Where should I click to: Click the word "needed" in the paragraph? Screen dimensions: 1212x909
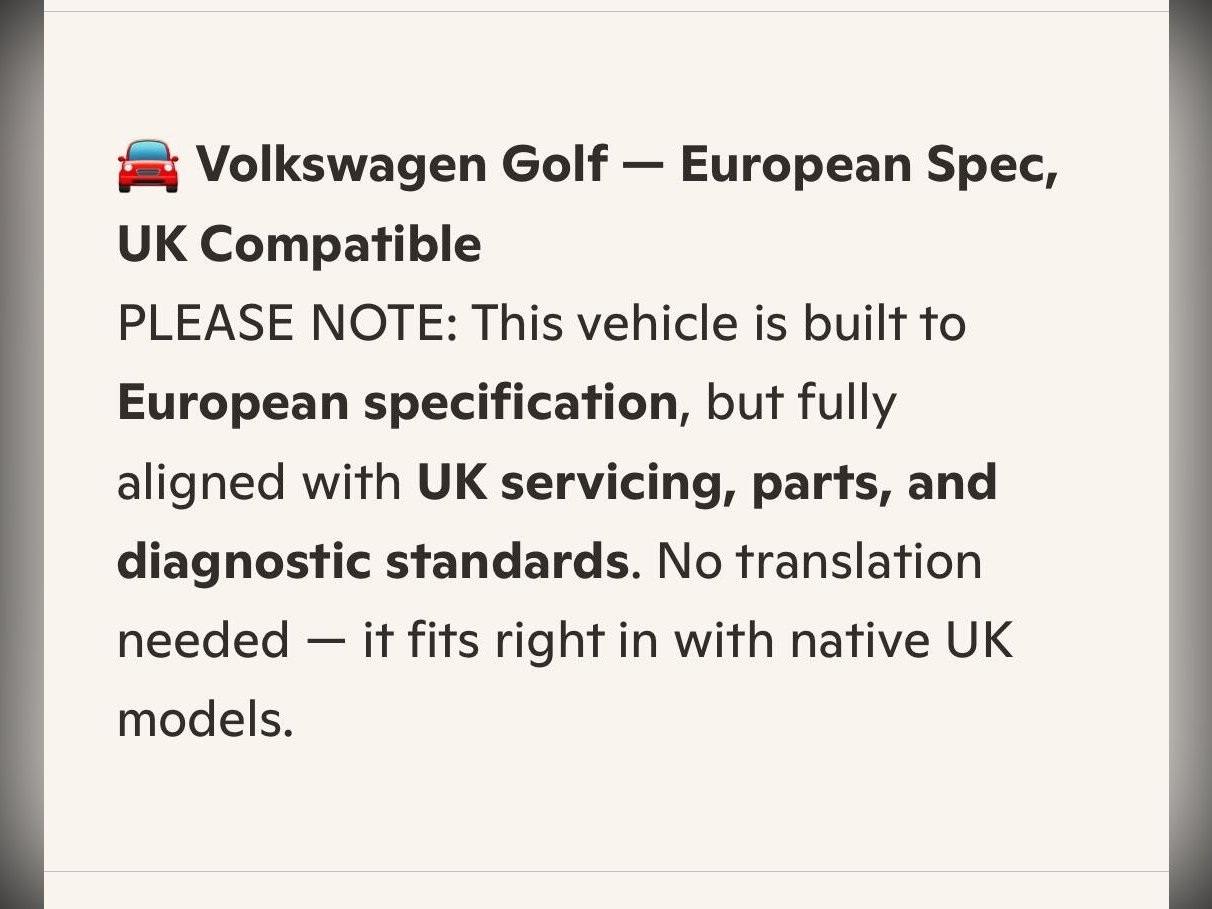point(204,640)
